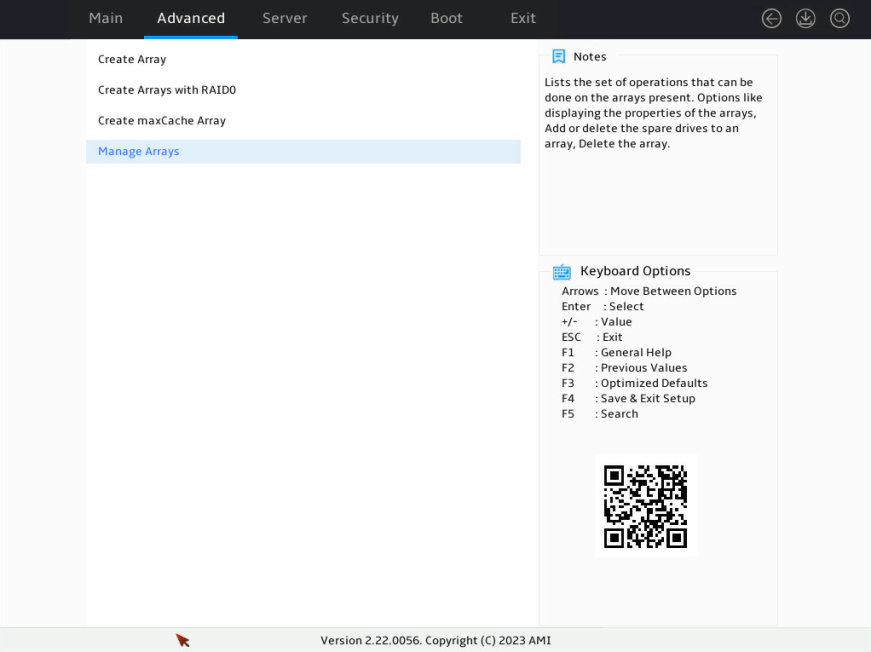871x652 pixels.
Task: Click the '+/- : Value' line
Action: 596,322
